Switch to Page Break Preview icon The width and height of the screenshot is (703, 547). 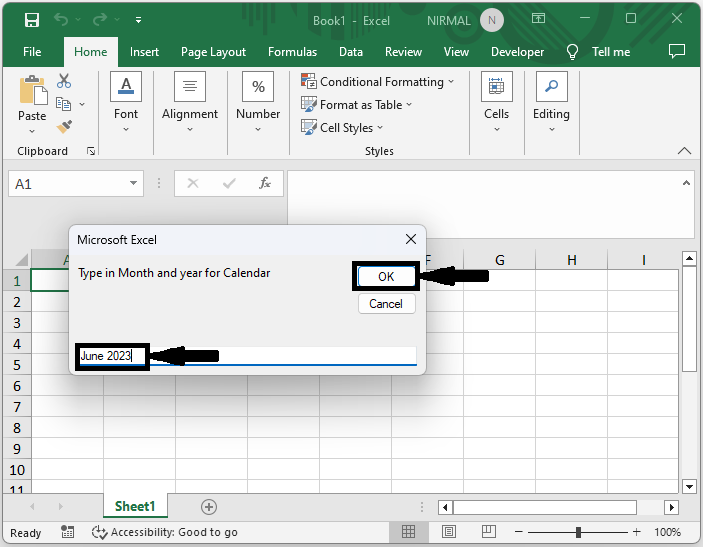489,532
